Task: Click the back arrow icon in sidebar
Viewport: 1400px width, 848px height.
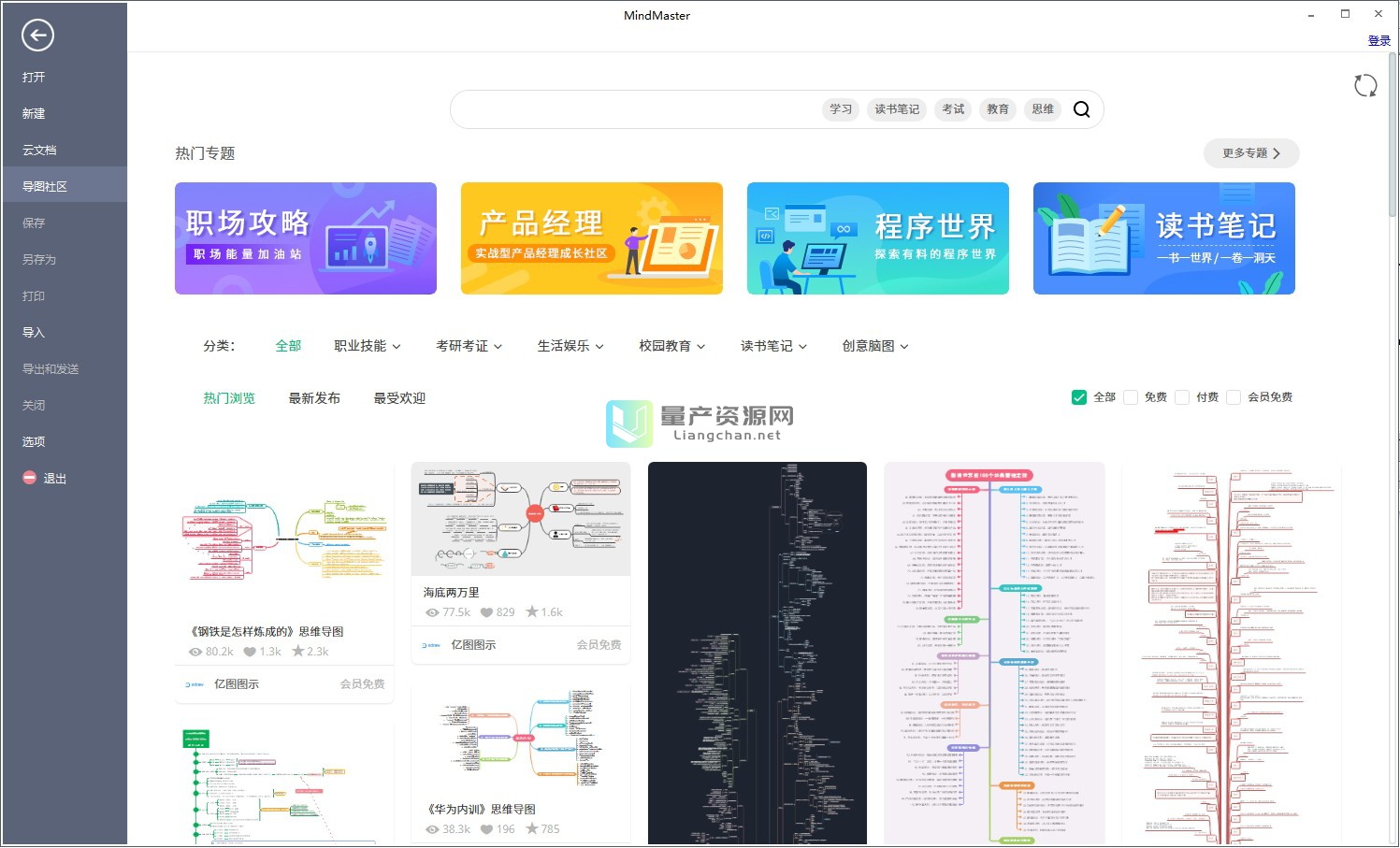Action: (x=37, y=36)
